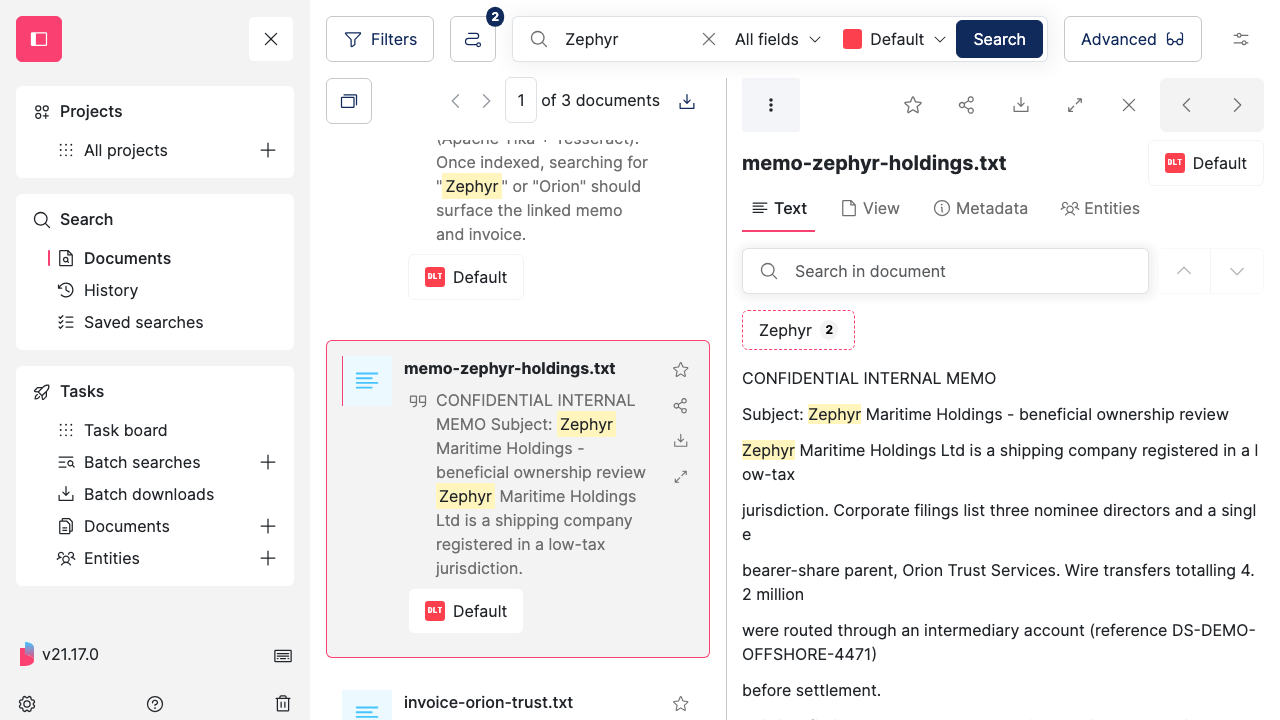
Task: Switch to the View tab
Action: tap(870, 208)
